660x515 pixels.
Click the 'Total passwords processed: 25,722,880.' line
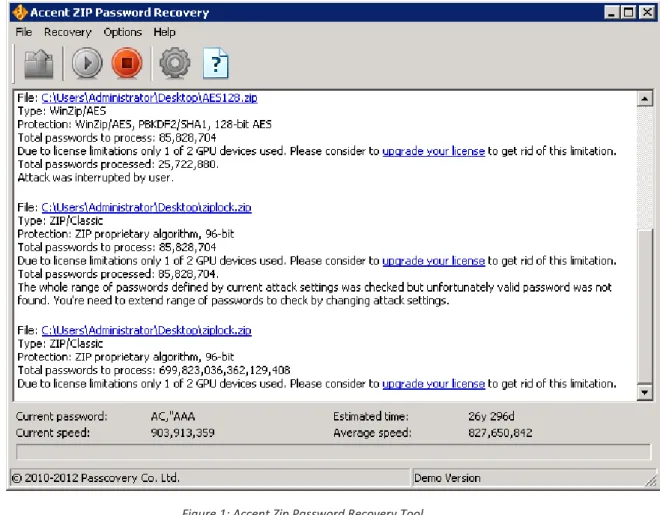(118, 165)
